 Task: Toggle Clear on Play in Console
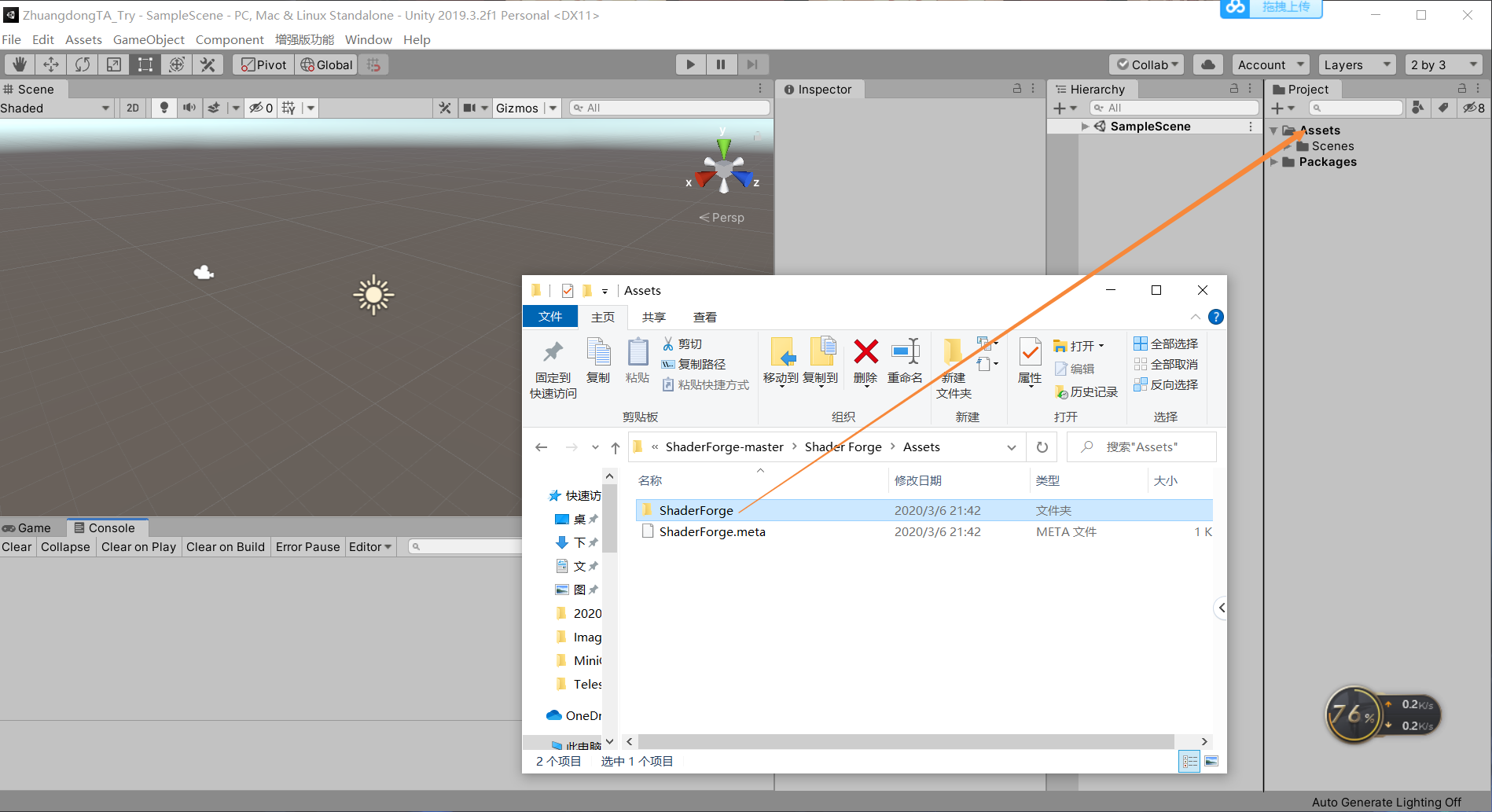click(x=138, y=546)
